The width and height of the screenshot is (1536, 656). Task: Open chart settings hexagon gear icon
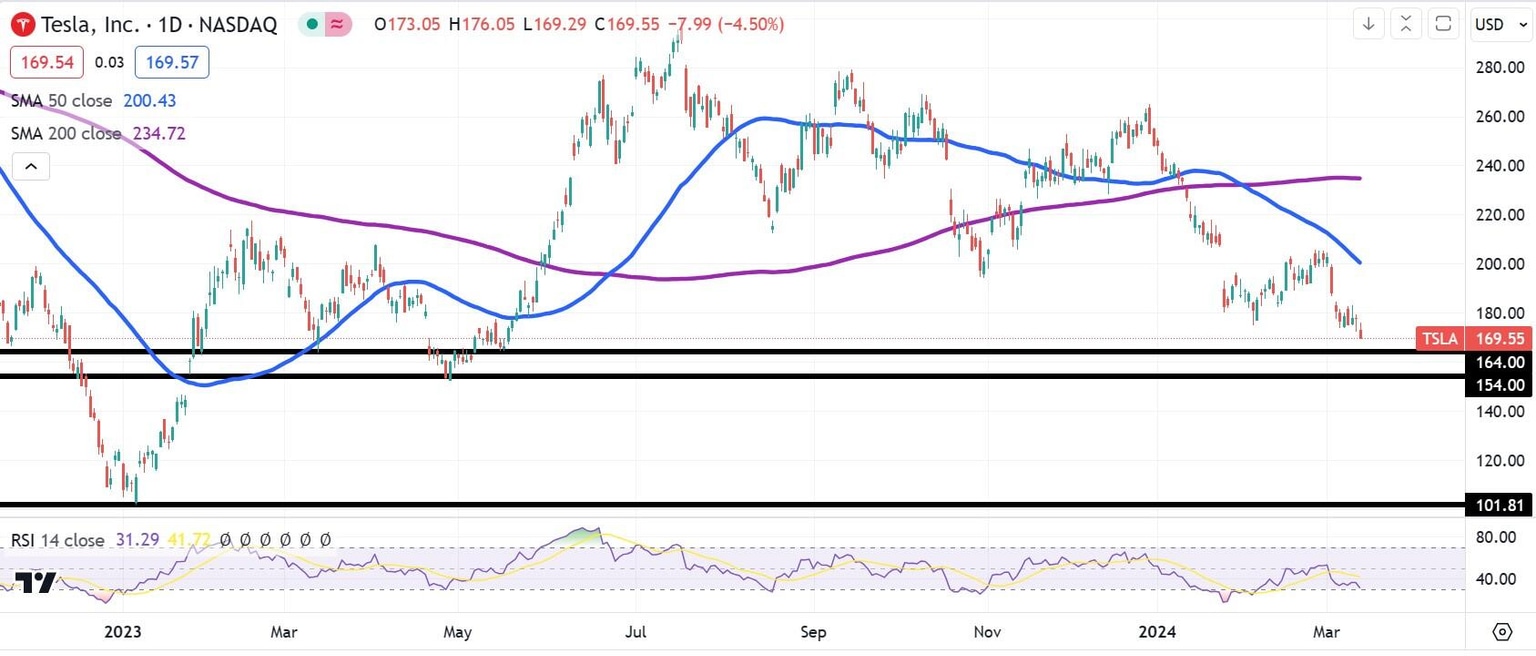(x=1502, y=632)
